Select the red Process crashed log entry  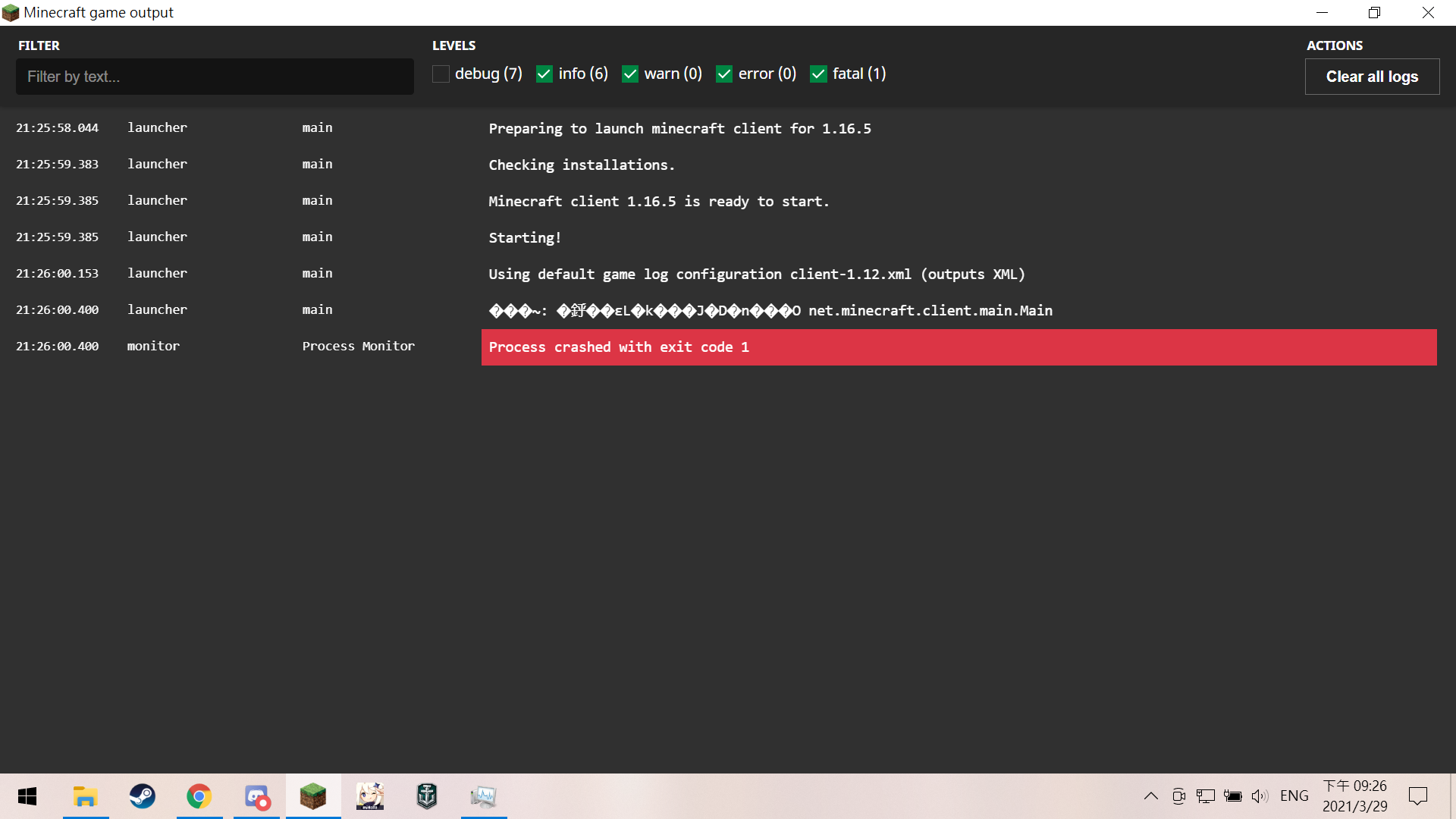coord(959,347)
